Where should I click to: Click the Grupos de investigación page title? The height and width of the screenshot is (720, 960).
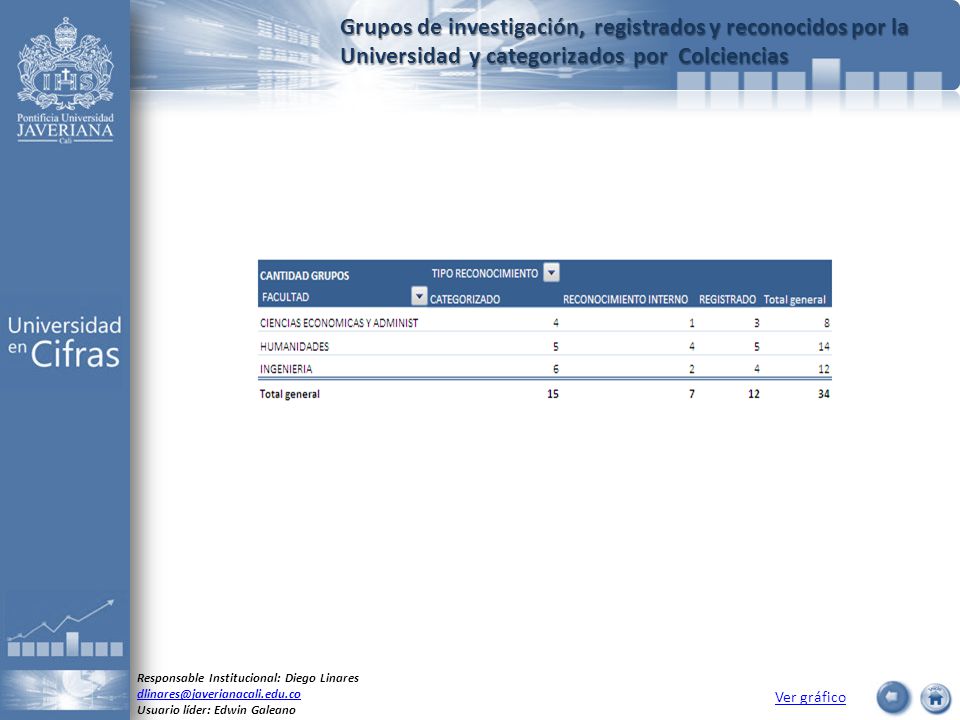tap(624, 42)
